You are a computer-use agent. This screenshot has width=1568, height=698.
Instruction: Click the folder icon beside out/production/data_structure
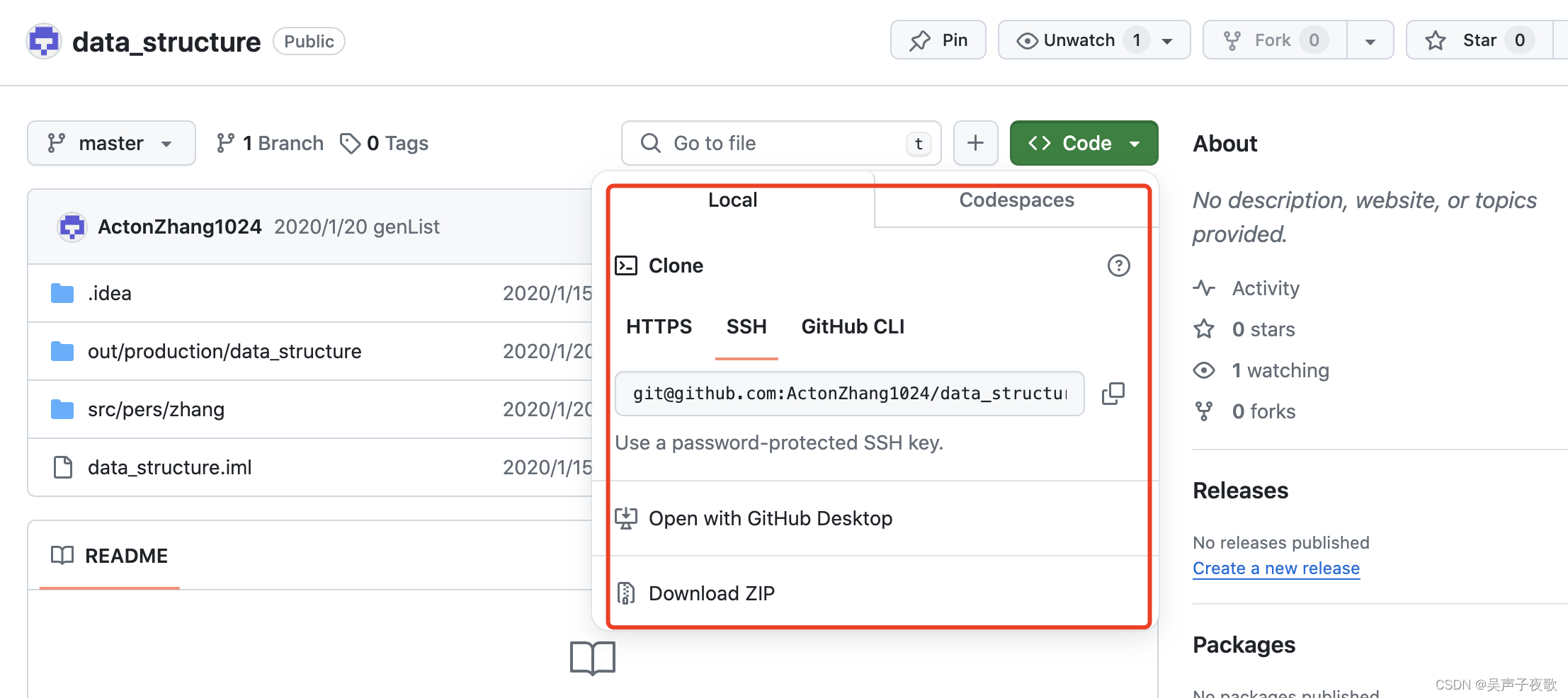[62, 351]
